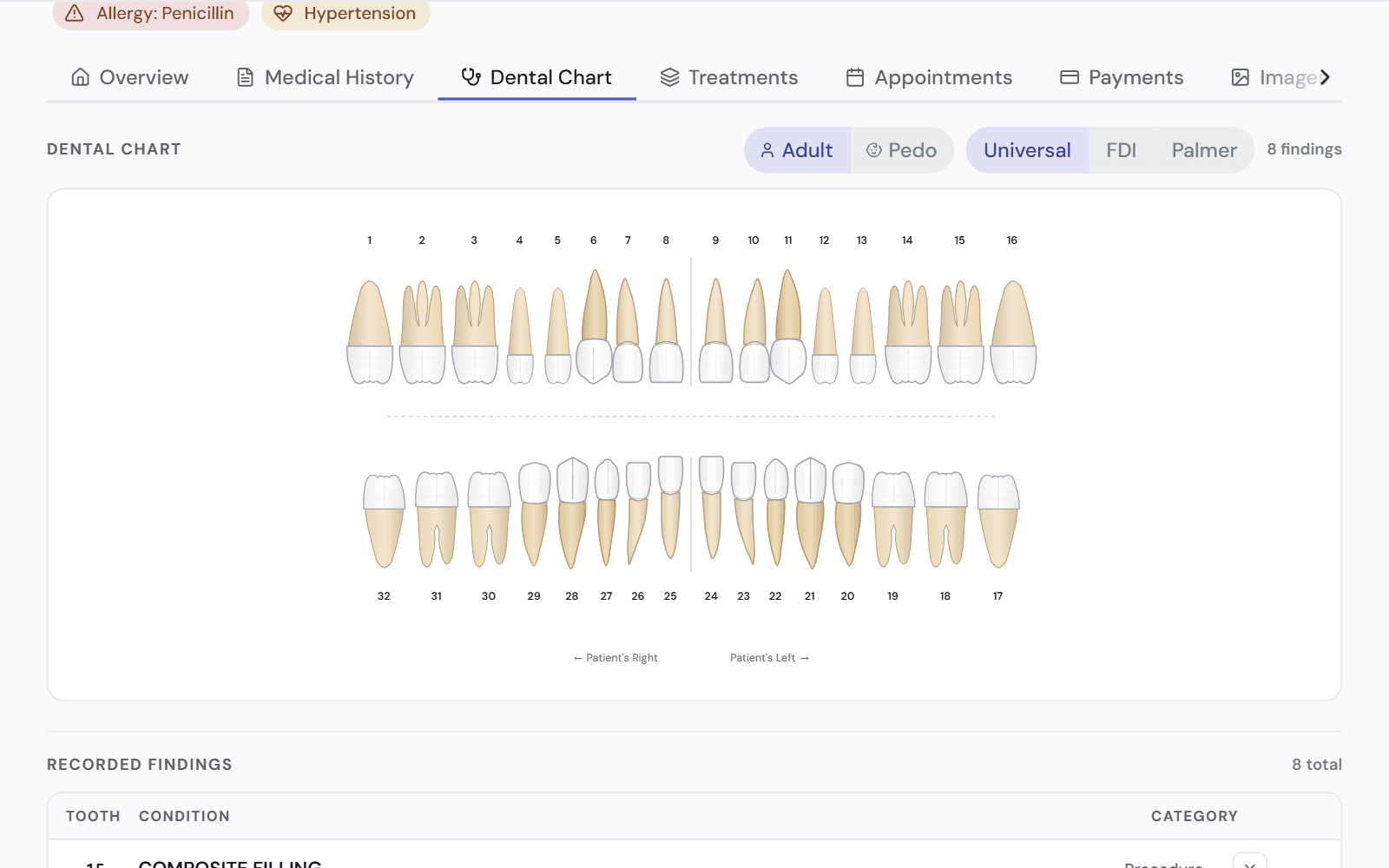1389x868 pixels.
Task: Select FDI numbering system
Action: 1121,150
